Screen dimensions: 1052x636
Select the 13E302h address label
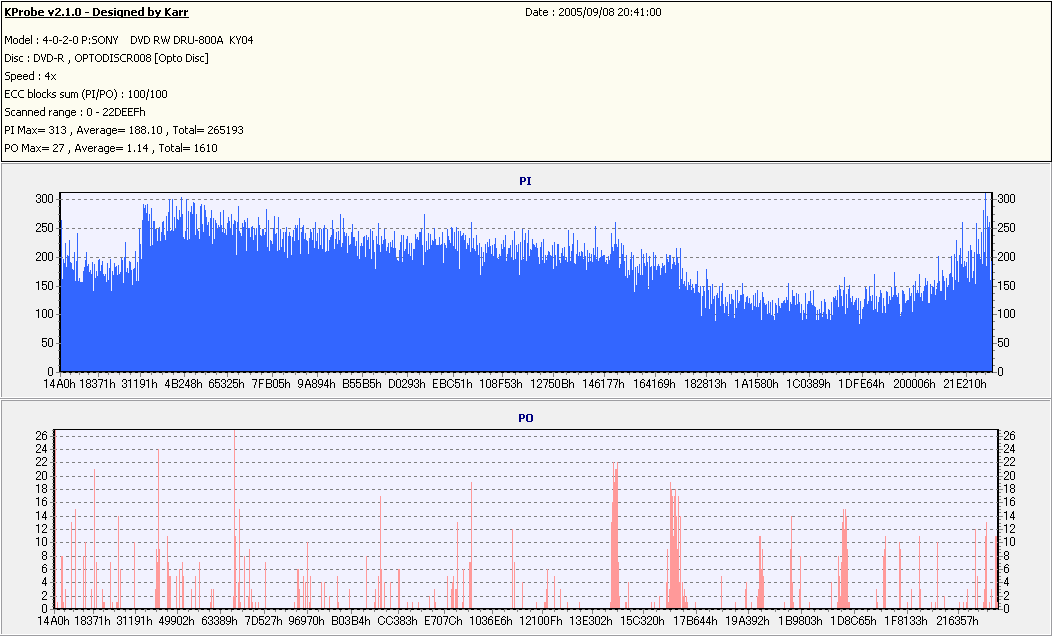(590, 621)
